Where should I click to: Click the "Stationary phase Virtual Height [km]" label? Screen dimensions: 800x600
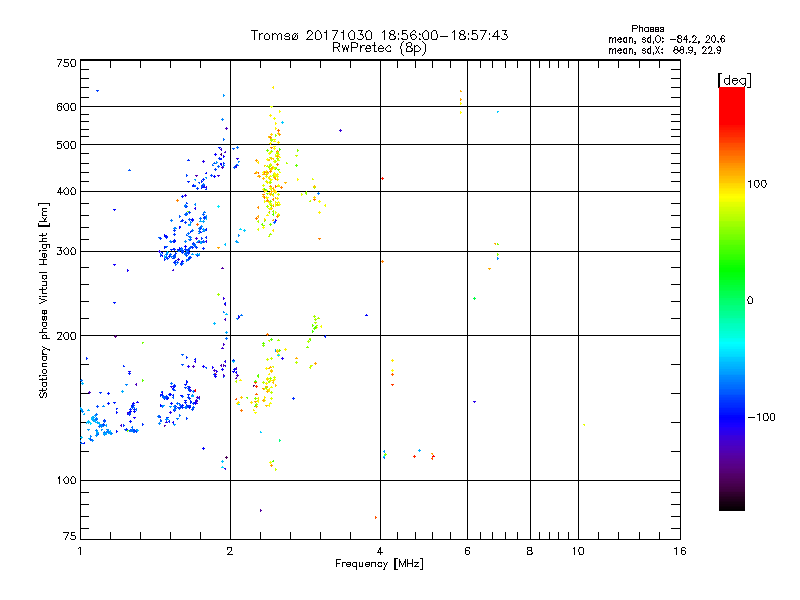tap(44, 300)
